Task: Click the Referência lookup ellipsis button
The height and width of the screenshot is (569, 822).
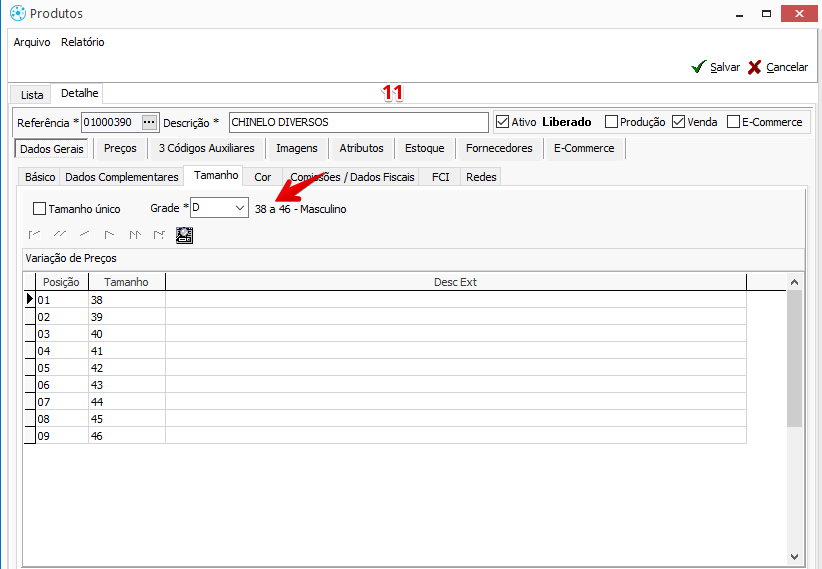Action: (149, 122)
